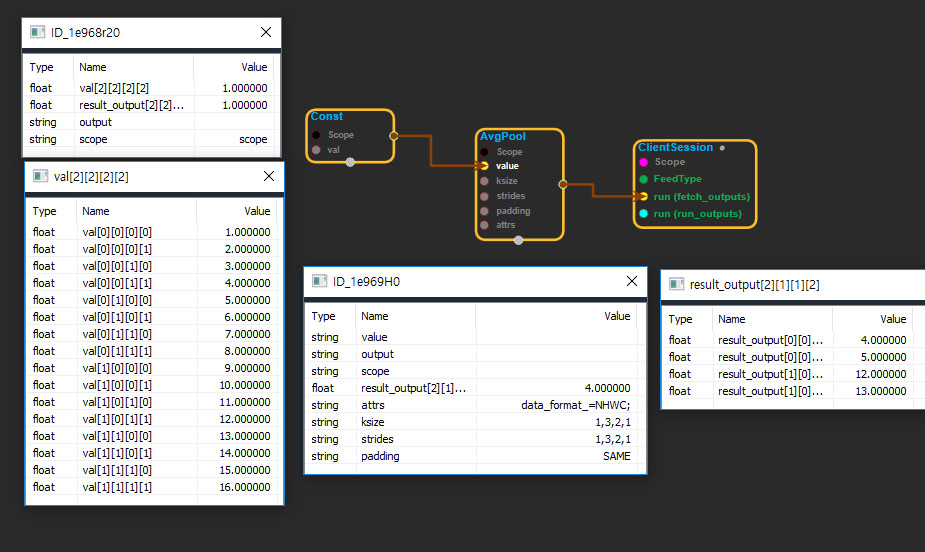Close the ID_1e968r20 panel
The height and width of the screenshot is (552, 925).
[266, 32]
